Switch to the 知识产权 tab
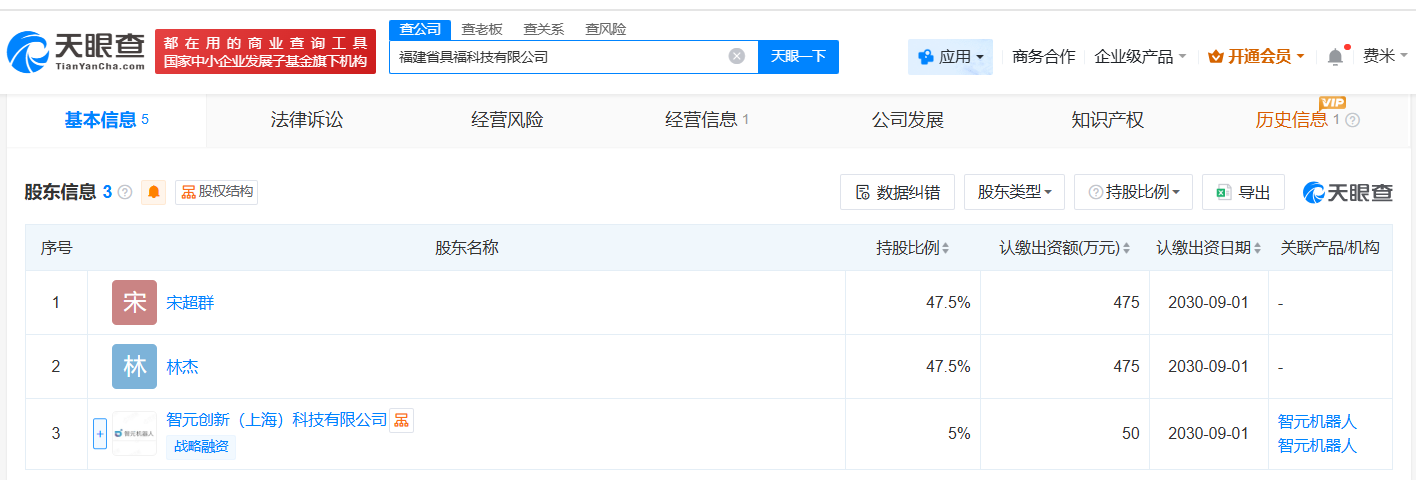 [x=1107, y=120]
